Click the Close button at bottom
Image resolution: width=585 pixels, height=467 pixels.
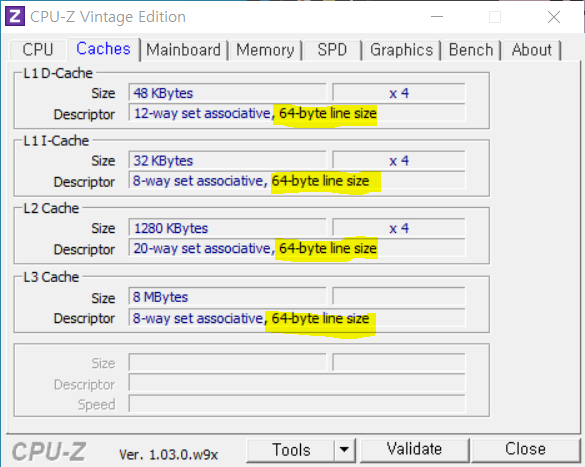pyautogui.click(x=525, y=449)
